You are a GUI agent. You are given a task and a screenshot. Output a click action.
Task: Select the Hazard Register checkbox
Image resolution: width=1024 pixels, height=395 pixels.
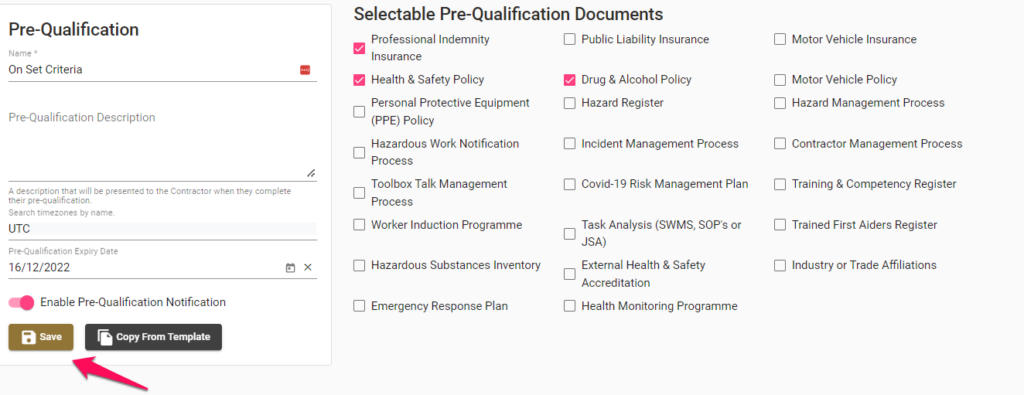pos(569,103)
